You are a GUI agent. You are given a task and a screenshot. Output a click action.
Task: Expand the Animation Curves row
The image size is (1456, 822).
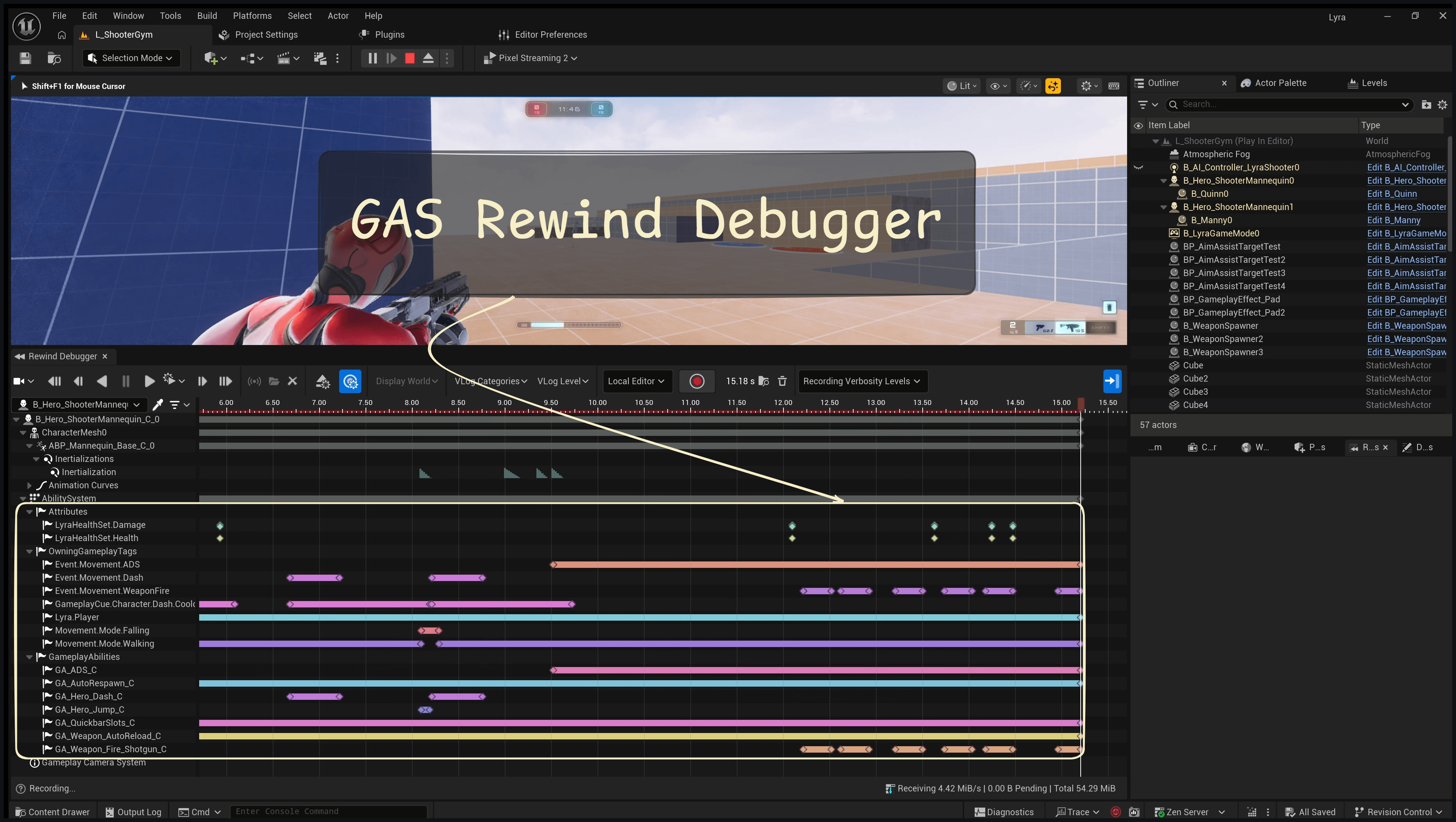(x=29, y=485)
